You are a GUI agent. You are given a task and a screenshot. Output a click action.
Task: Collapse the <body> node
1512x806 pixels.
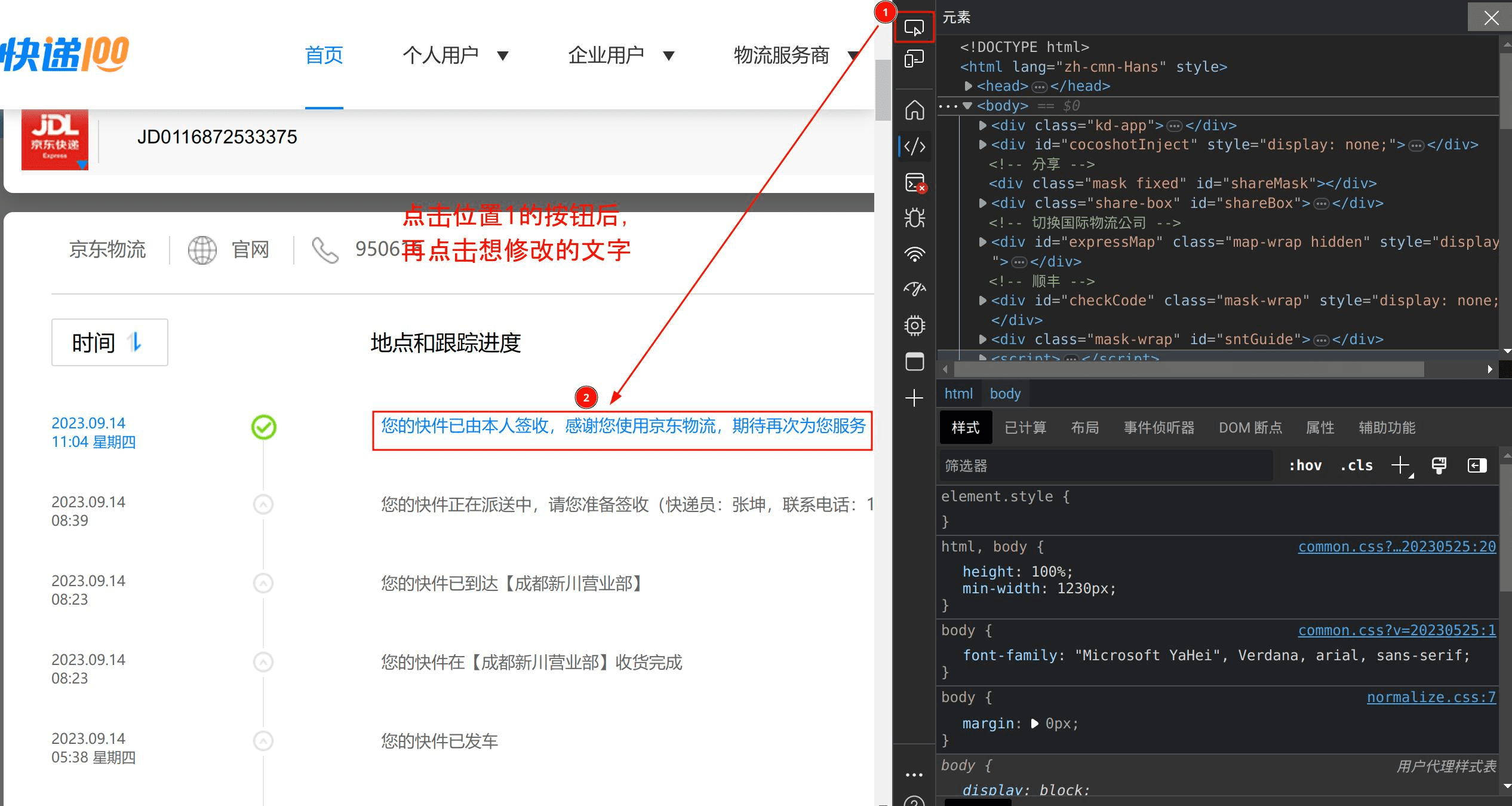click(968, 106)
